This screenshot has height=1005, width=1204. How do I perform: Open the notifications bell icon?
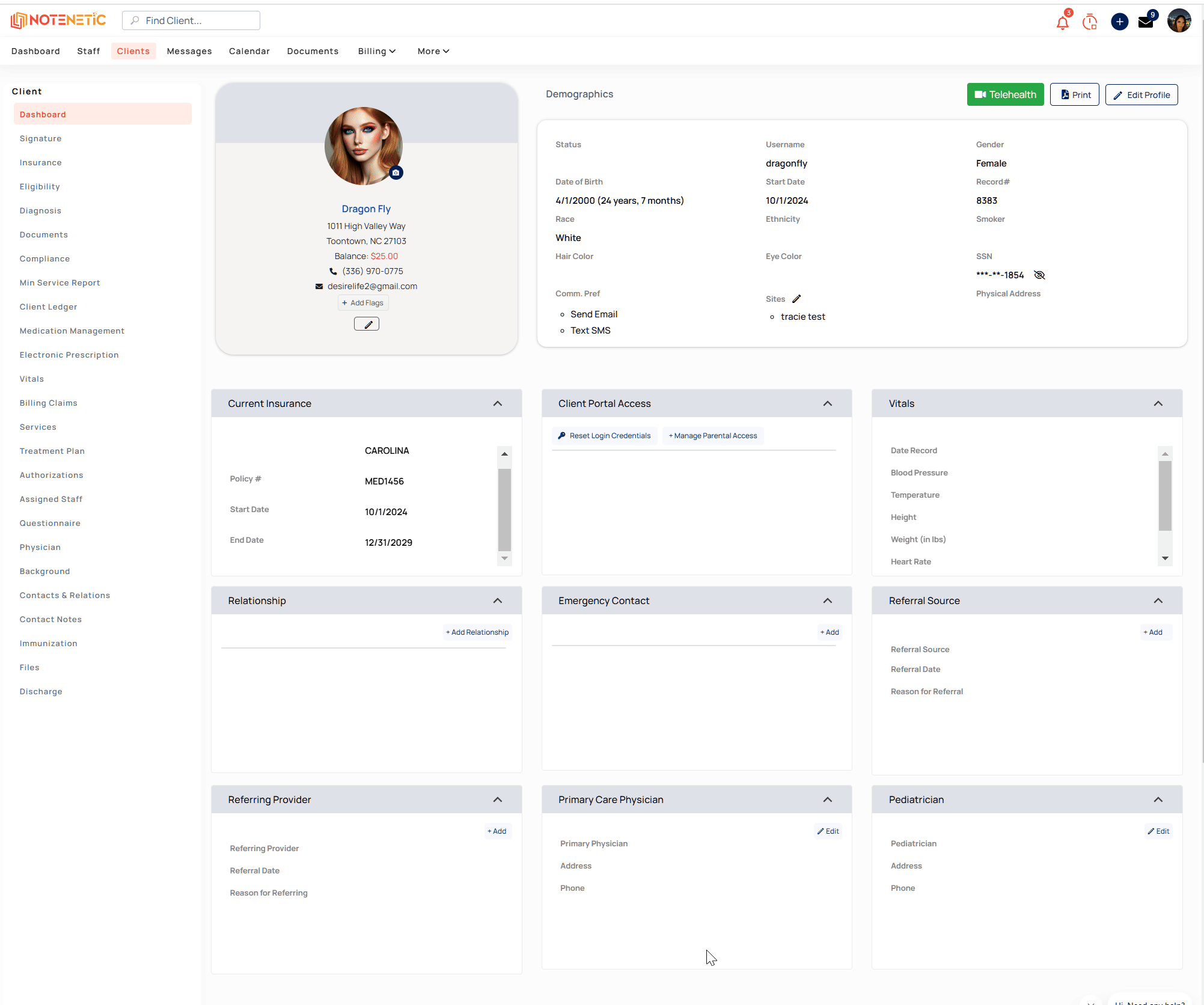point(1062,23)
